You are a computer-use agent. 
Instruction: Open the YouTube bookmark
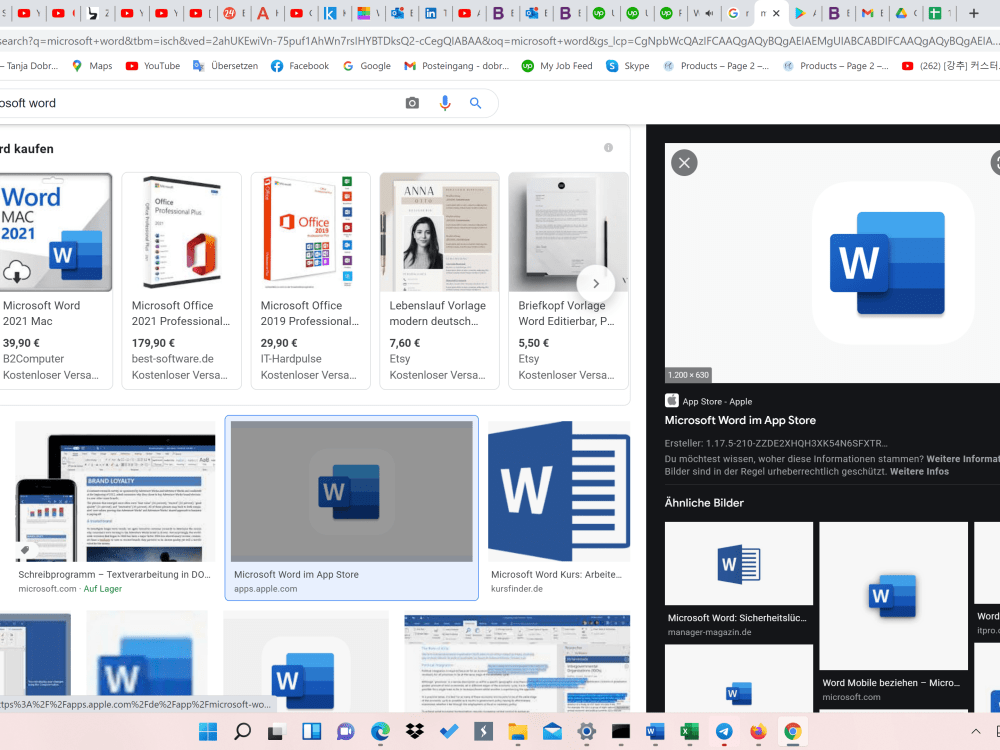[x=153, y=66]
